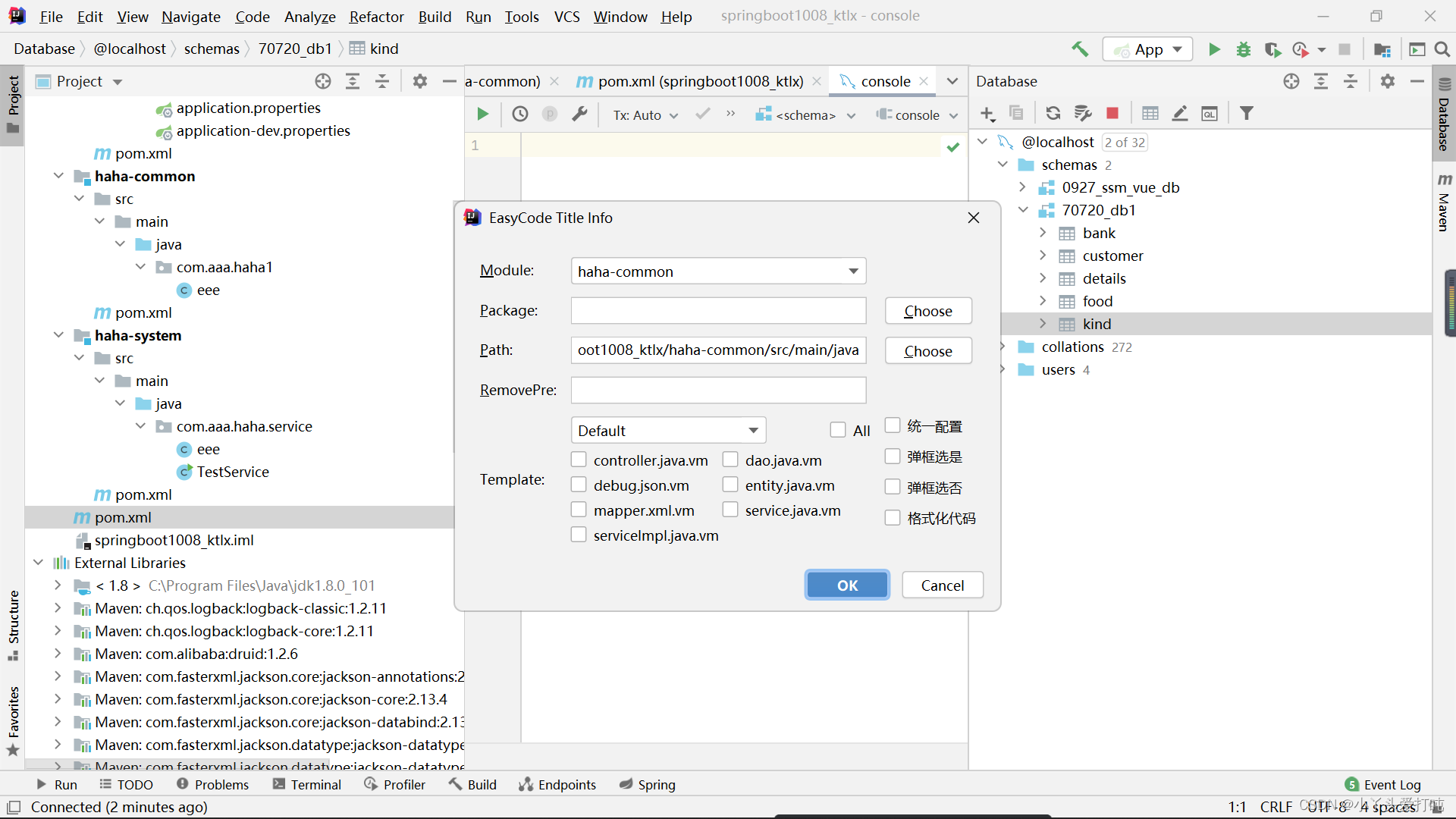
Task: Run with coverage shield icon
Action: 1272,49
